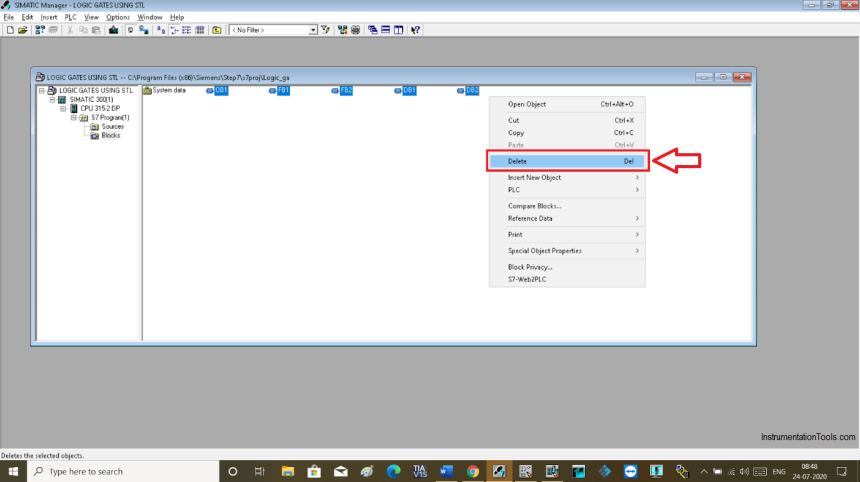The height and width of the screenshot is (482, 860).
Task: Click the Cut scissors toolbar icon
Action: click(70, 30)
